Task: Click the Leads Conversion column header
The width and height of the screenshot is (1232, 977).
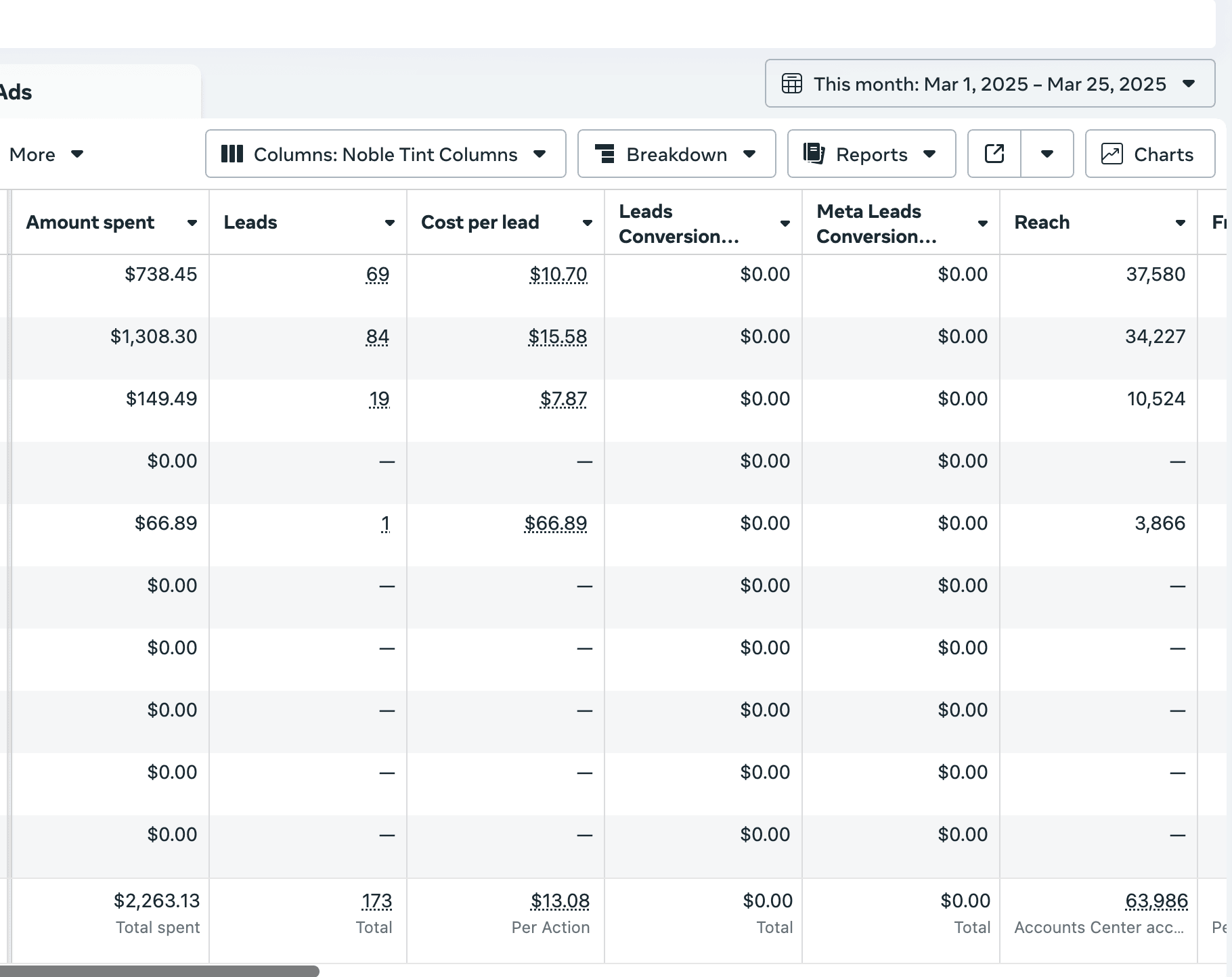Action: coord(679,223)
